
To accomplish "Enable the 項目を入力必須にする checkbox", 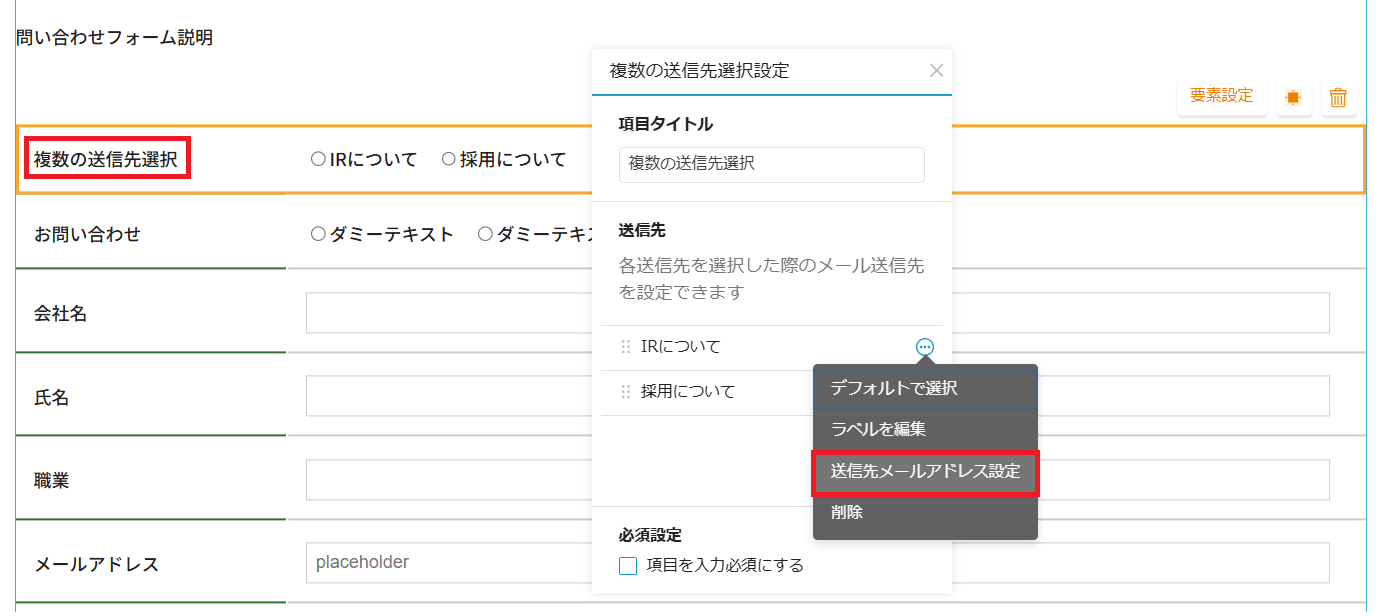I will point(628,566).
